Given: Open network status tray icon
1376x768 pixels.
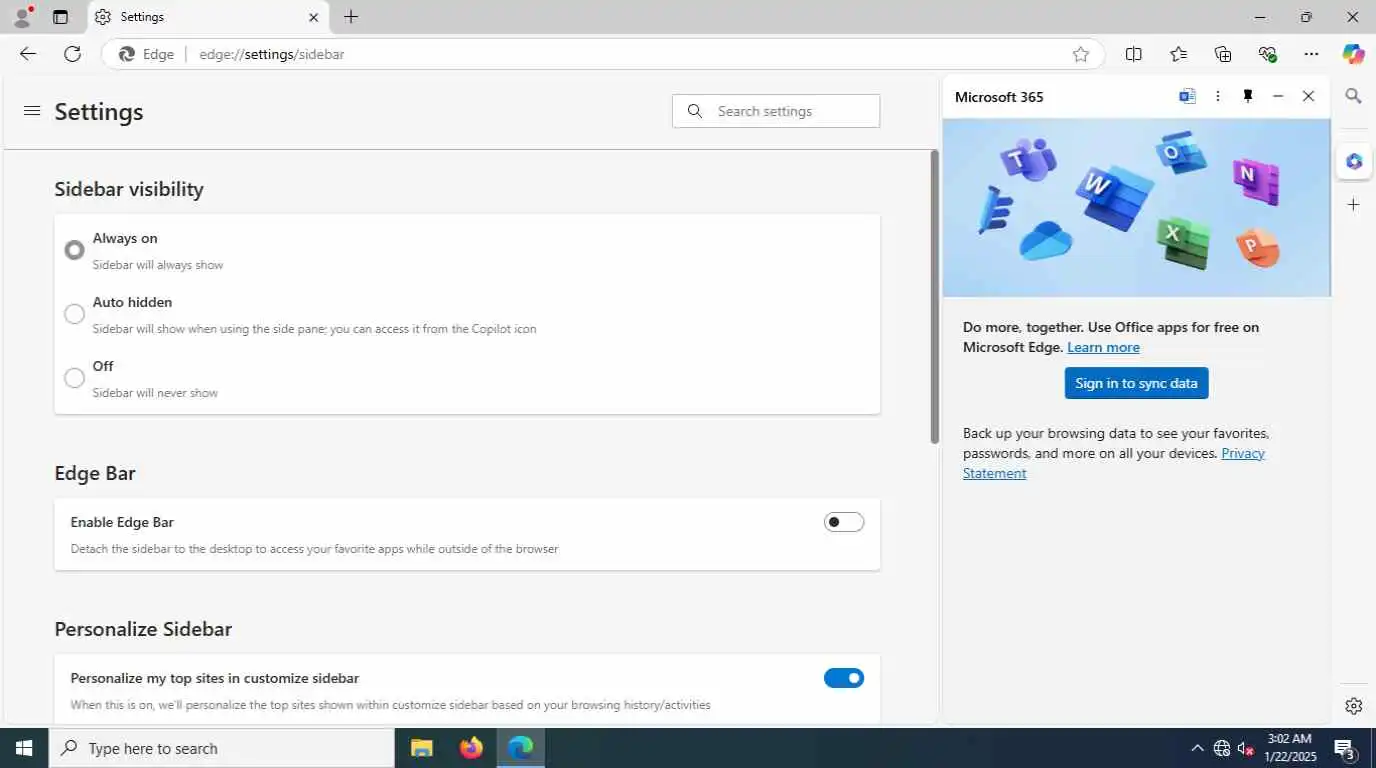Looking at the screenshot, I should 1222,748.
